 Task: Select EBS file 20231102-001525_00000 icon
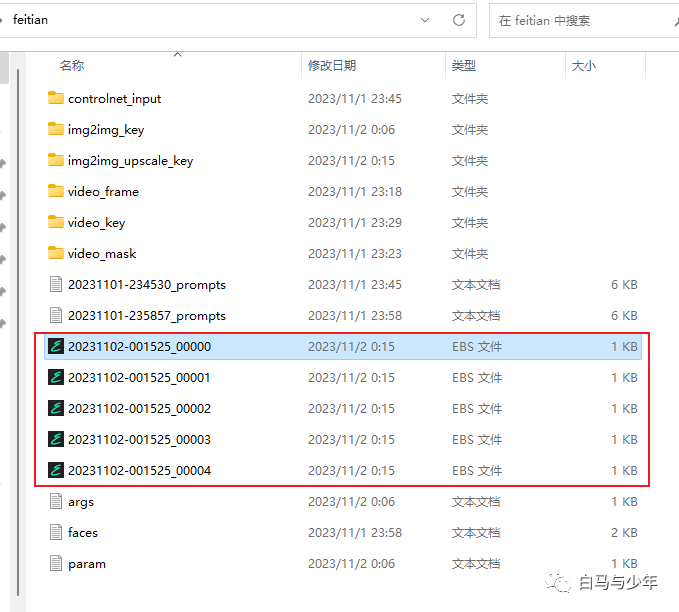tap(56, 346)
